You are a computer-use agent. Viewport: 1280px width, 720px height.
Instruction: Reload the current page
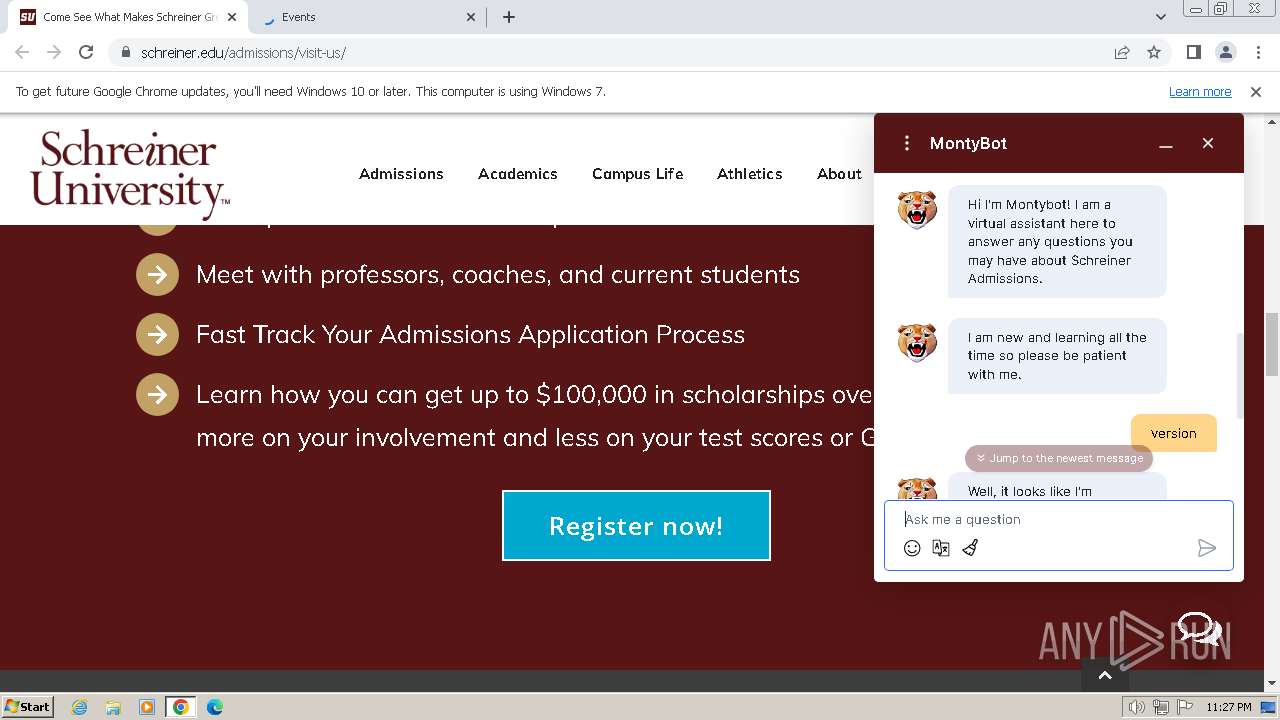[86, 52]
